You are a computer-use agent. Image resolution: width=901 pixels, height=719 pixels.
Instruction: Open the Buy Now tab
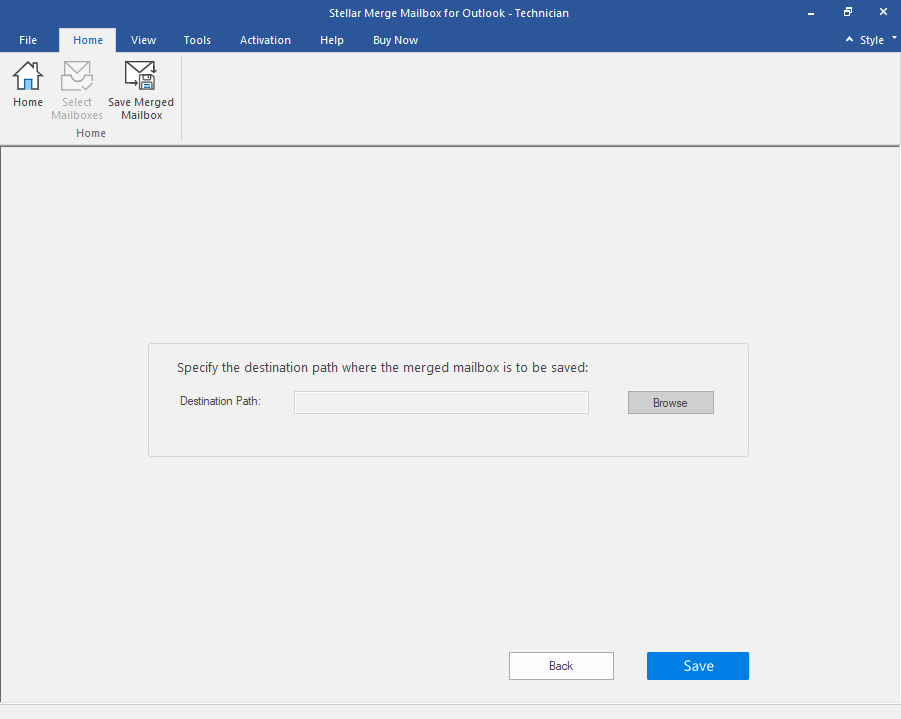pos(395,40)
